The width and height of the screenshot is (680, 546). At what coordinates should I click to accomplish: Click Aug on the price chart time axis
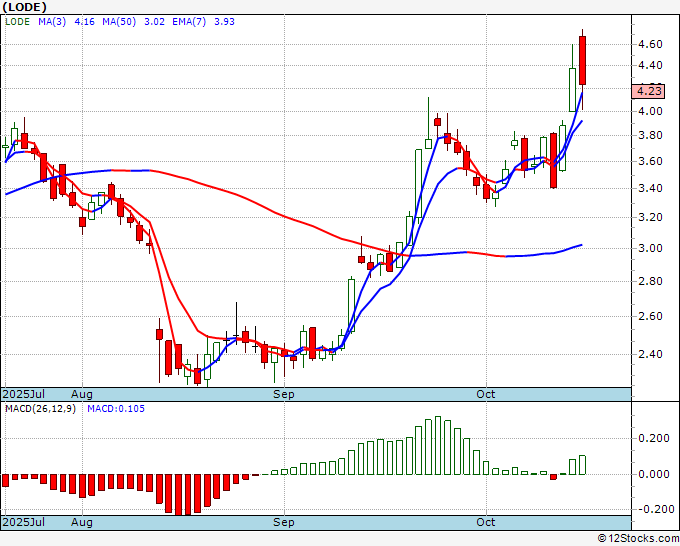pyautogui.click(x=82, y=394)
